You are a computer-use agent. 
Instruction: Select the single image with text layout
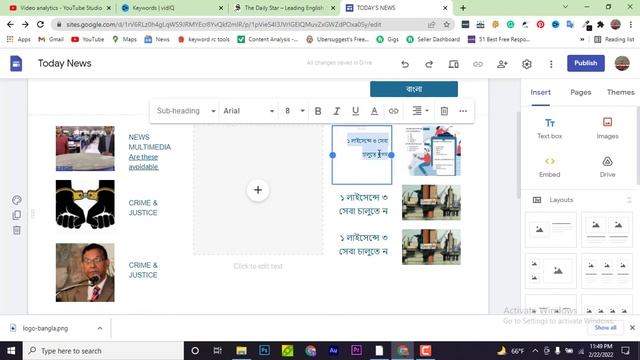[551, 229]
